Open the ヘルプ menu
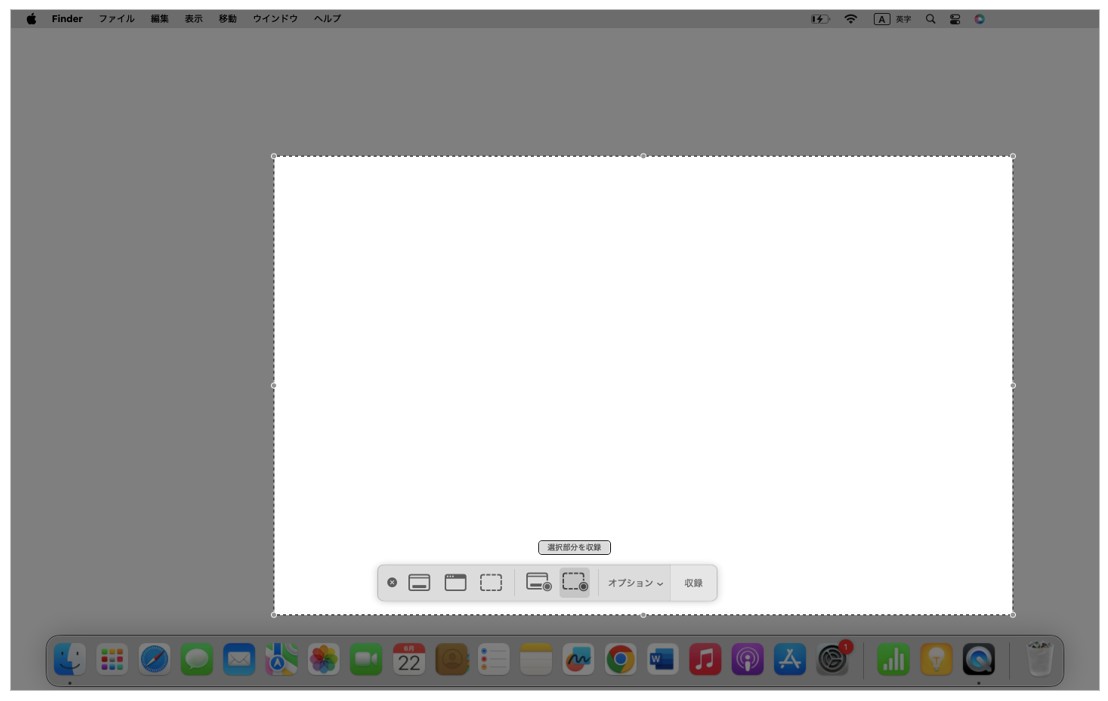The image size is (1108, 701). pyautogui.click(x=328, y=19)
